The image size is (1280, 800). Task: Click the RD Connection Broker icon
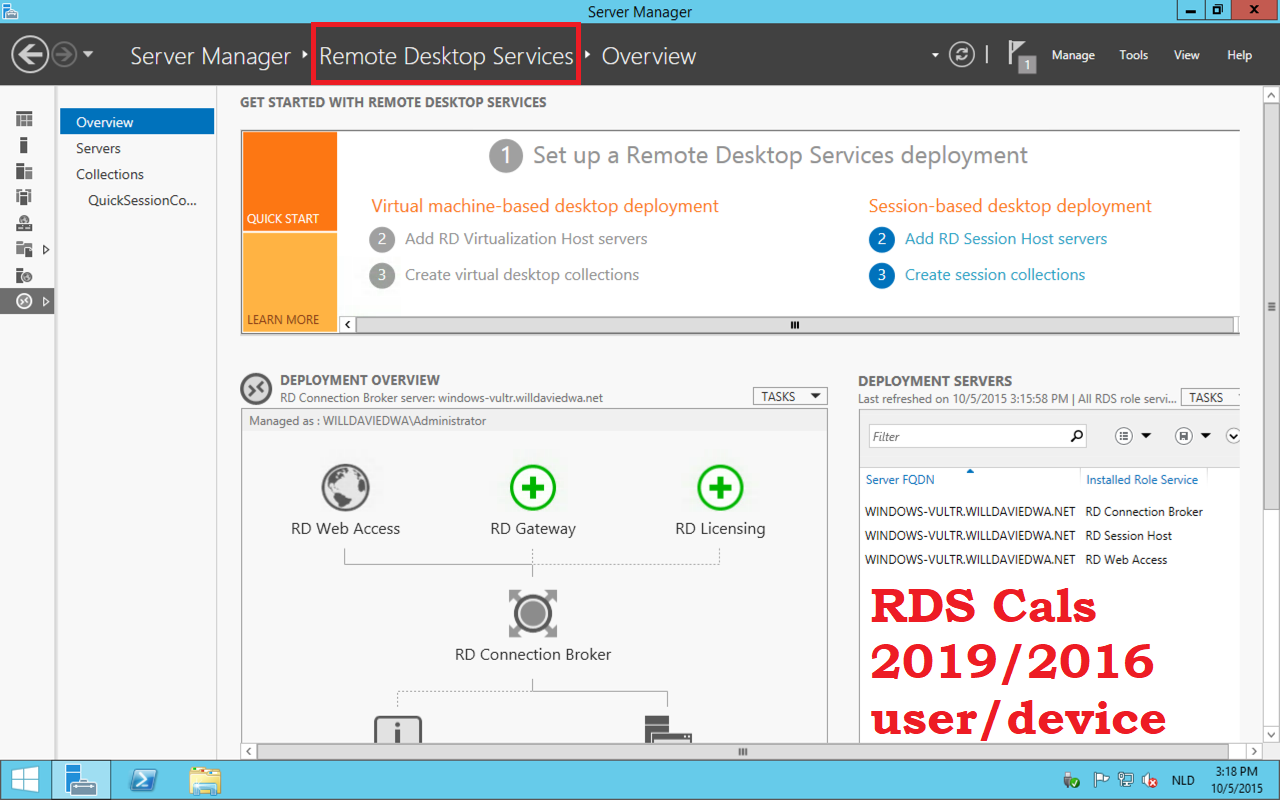pyautogui.click(x=533, y=613)
